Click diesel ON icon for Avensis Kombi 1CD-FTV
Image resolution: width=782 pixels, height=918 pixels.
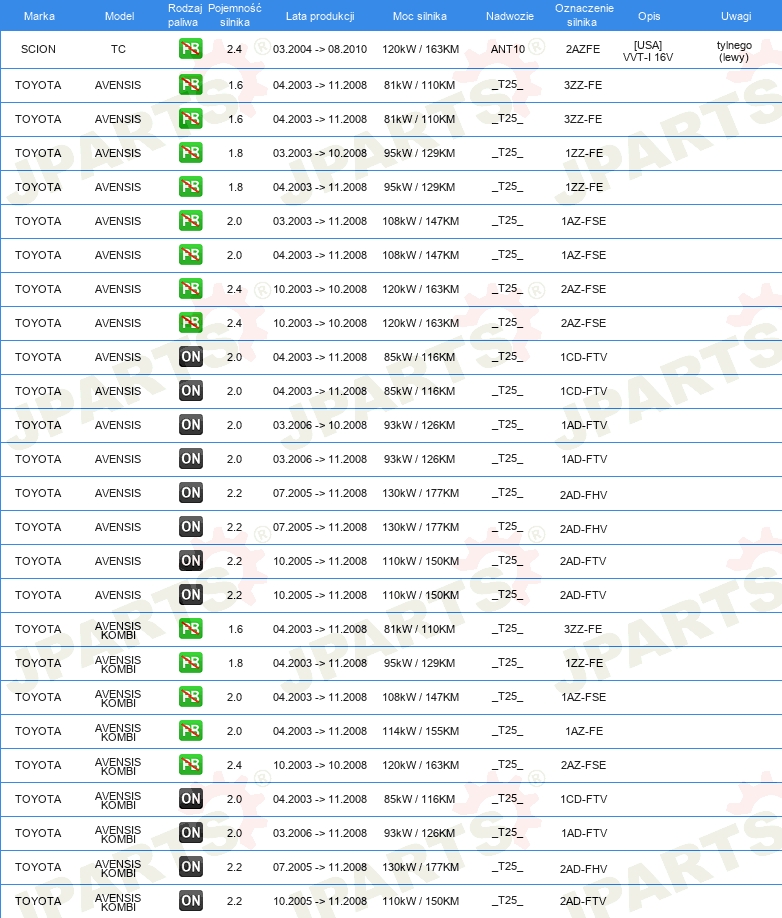click(191, 799)
